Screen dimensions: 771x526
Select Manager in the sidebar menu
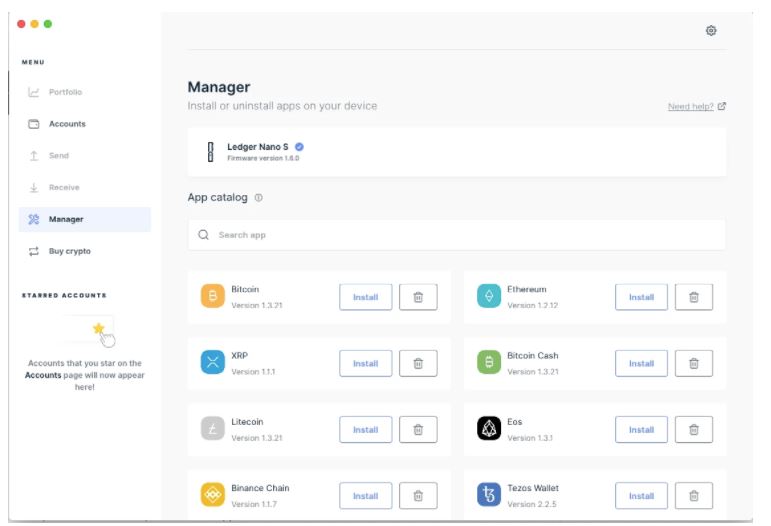(85, 219)
